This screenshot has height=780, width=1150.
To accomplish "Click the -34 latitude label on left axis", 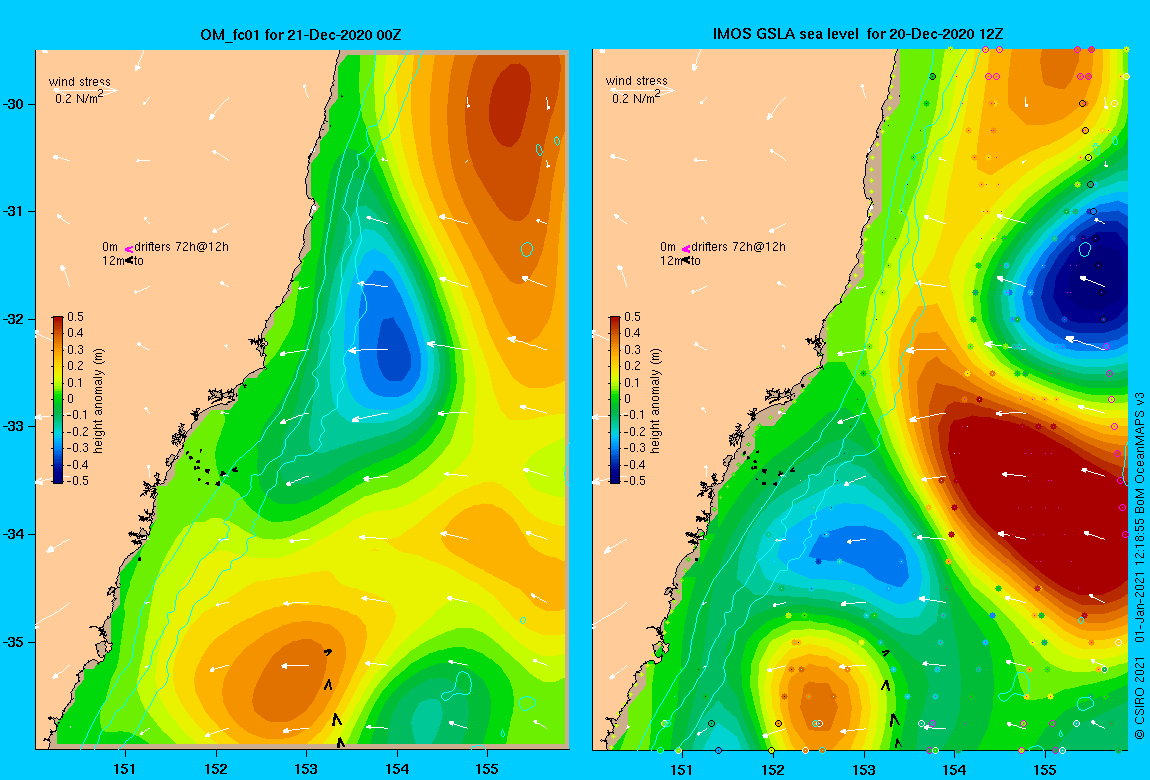I will pos(14,534).
